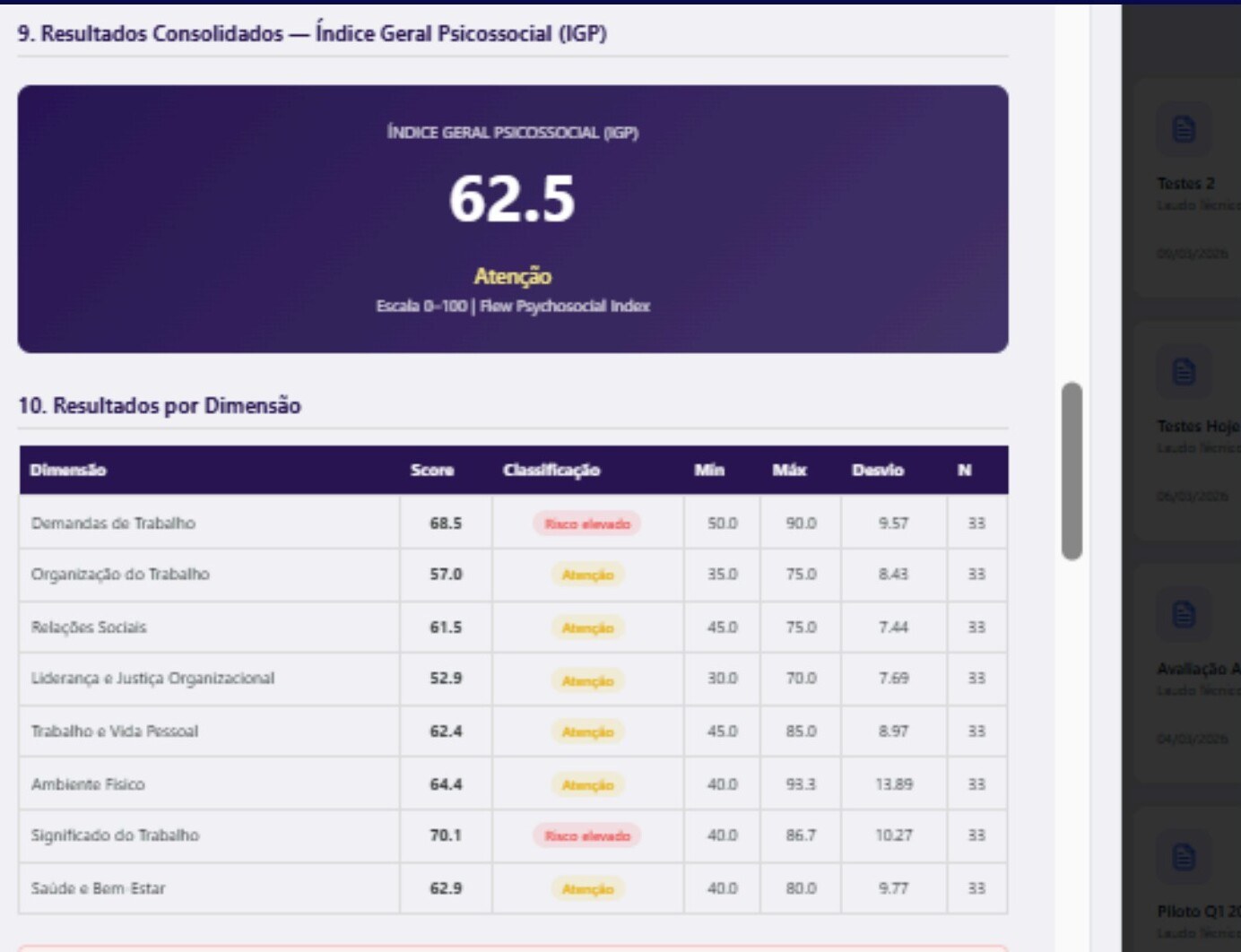Click score 61.5 in Relações Sociais row
The image size is (1241, 952).
coord(446,627)
